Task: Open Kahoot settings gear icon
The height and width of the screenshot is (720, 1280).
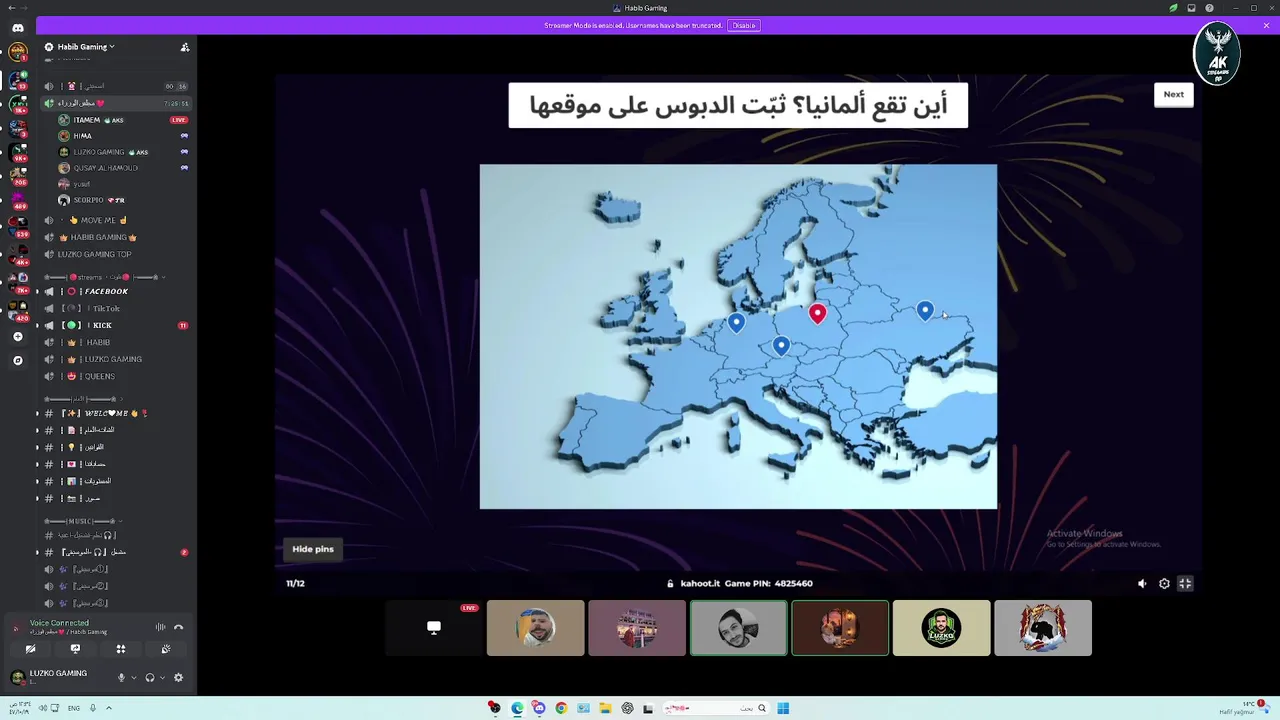Action: click(x=1164, y=583)
